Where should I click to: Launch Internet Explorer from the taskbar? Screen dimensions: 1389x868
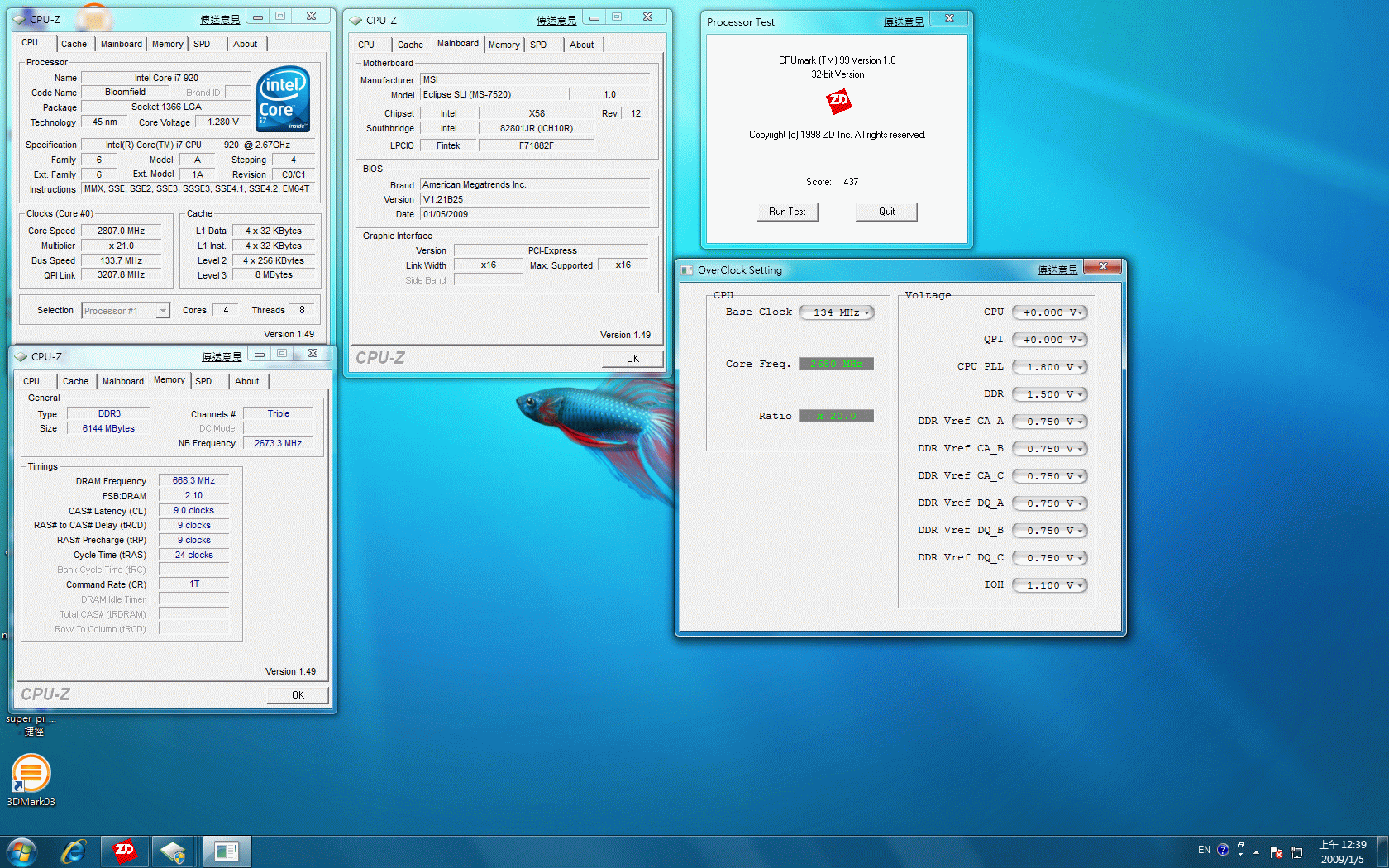[74, 851]
